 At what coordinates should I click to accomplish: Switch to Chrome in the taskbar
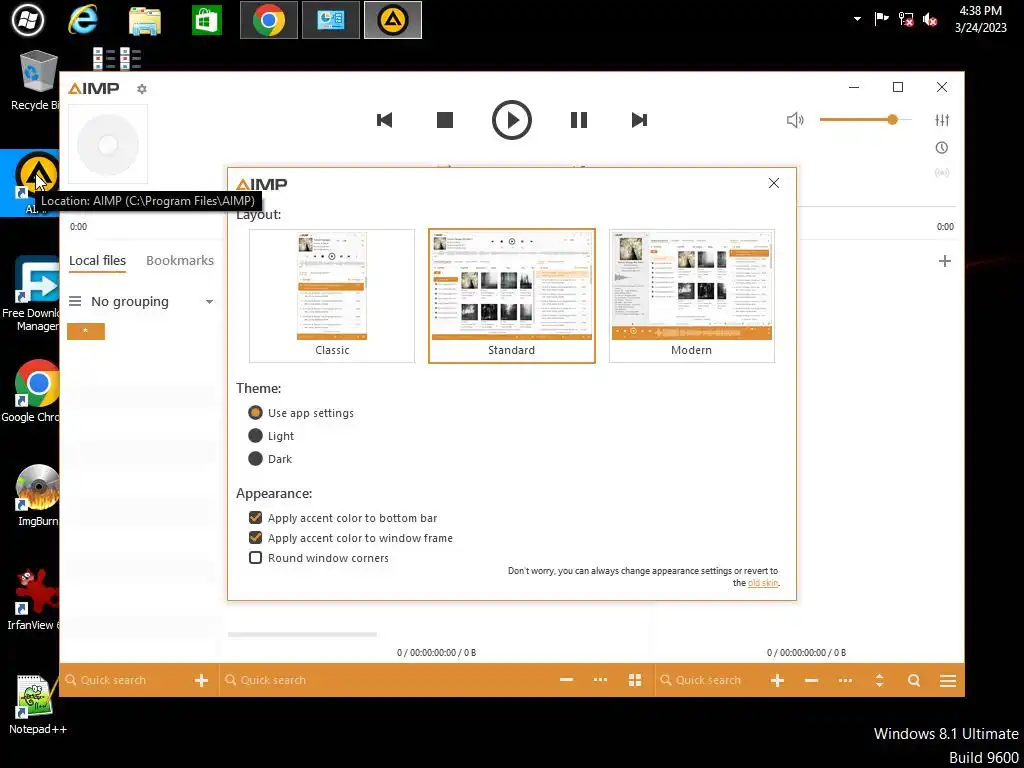pyautogui.click(x=268, y=20)
